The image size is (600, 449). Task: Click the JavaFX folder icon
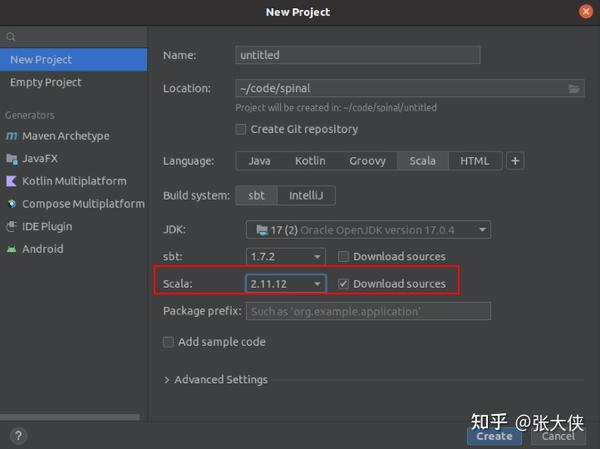tap(12, 159)
